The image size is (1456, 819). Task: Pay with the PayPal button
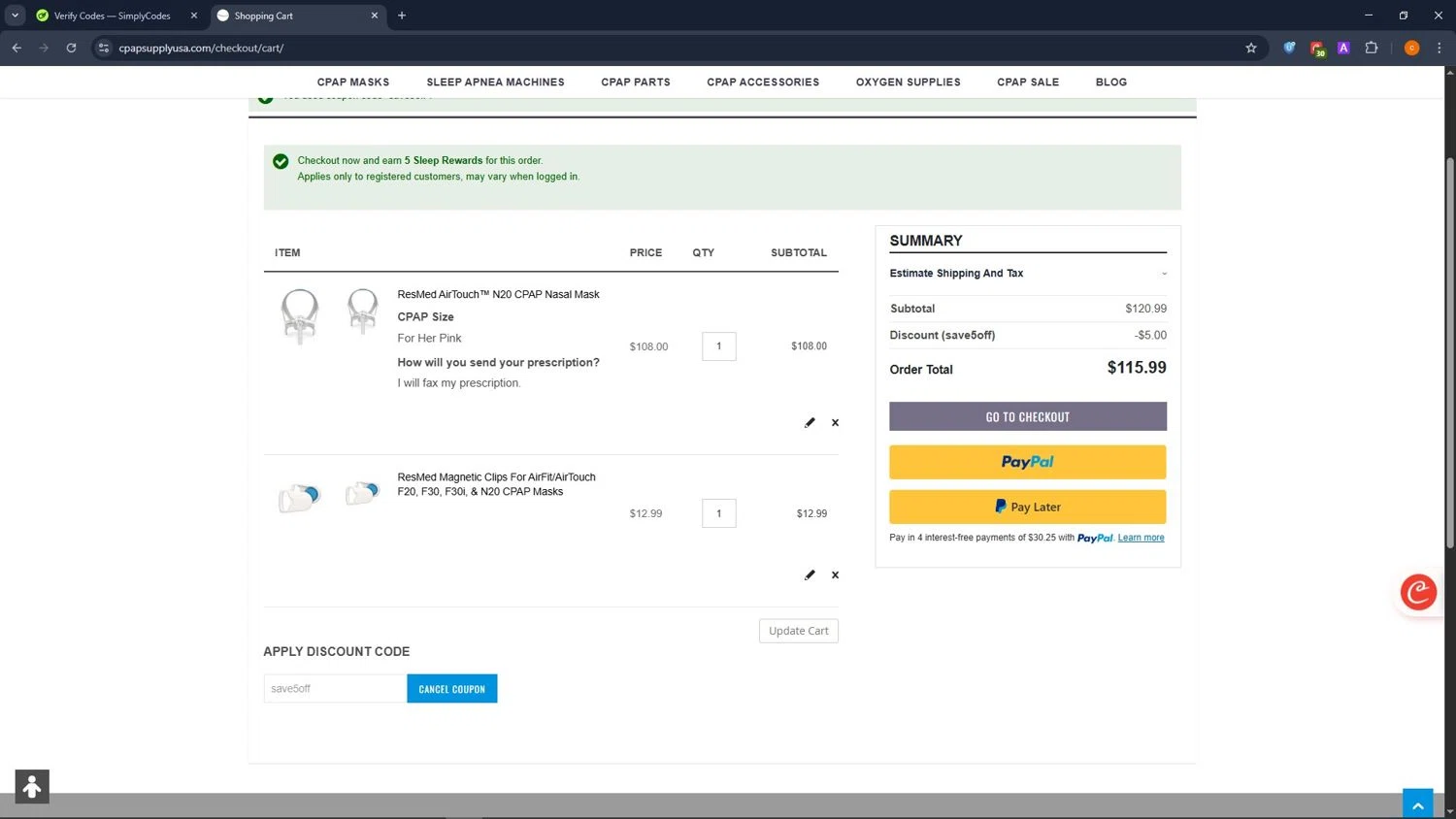[1028, 462]
